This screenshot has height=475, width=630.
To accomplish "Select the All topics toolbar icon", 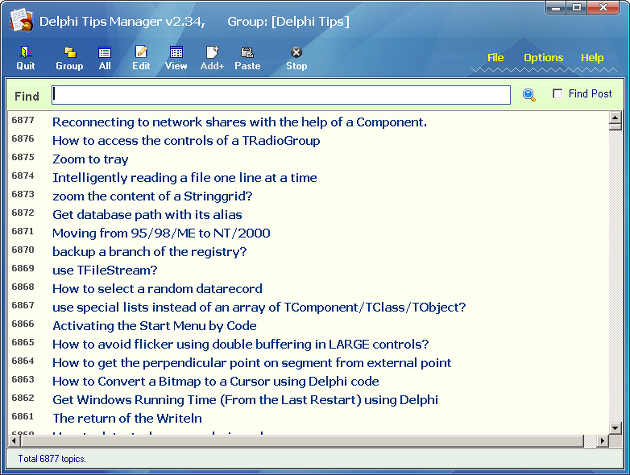I will [x=104, y=58].
